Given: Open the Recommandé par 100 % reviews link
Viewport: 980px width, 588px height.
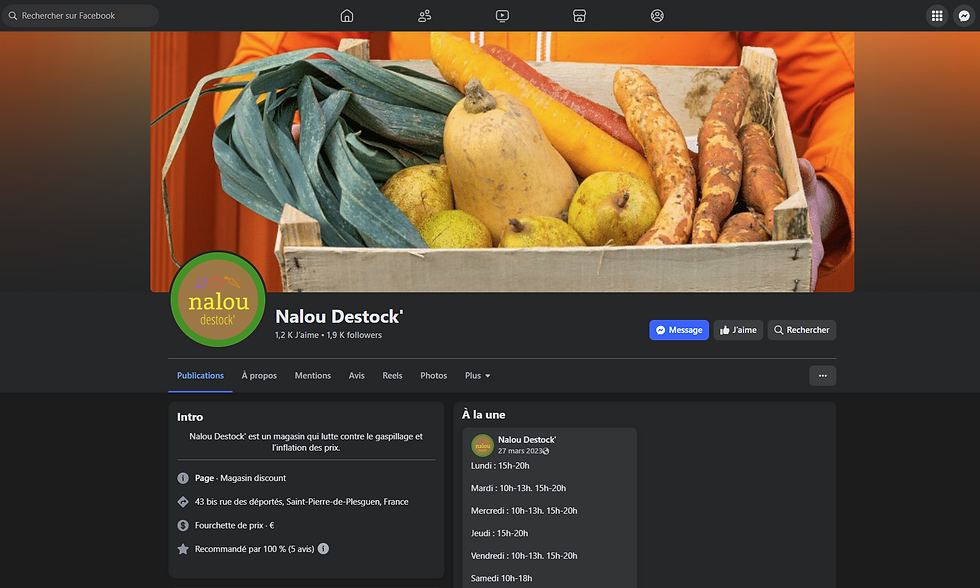Looking at the screenshot, I should click(254, 549).
